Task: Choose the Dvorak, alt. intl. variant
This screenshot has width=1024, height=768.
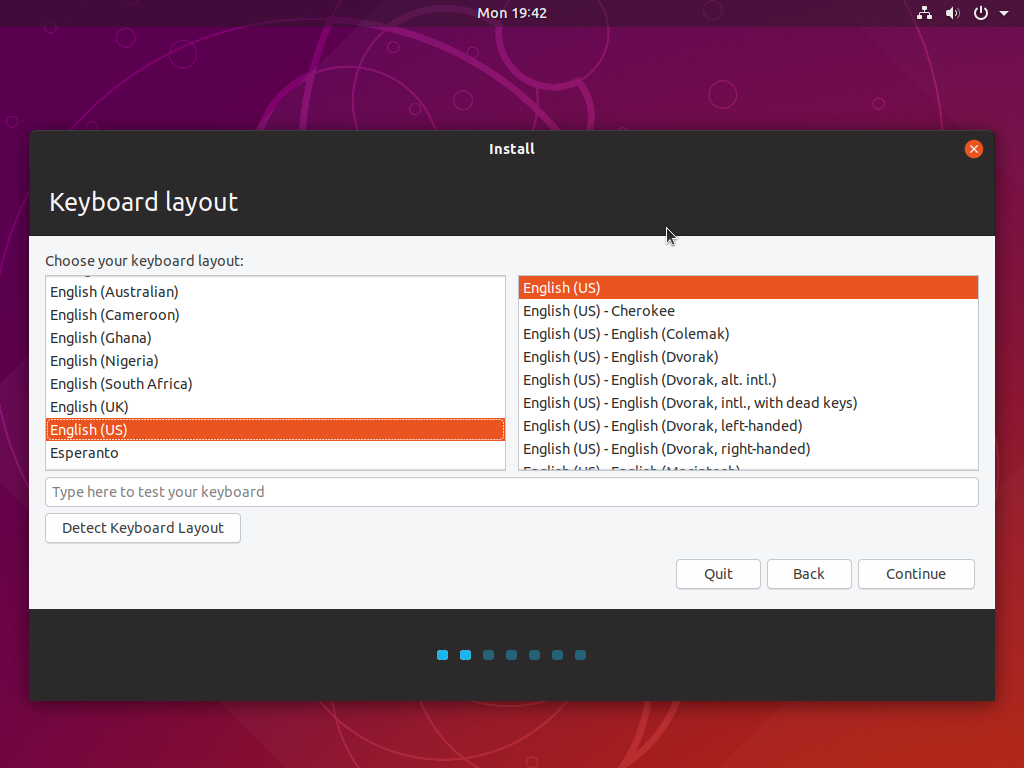Action: (x=748, y=379)
